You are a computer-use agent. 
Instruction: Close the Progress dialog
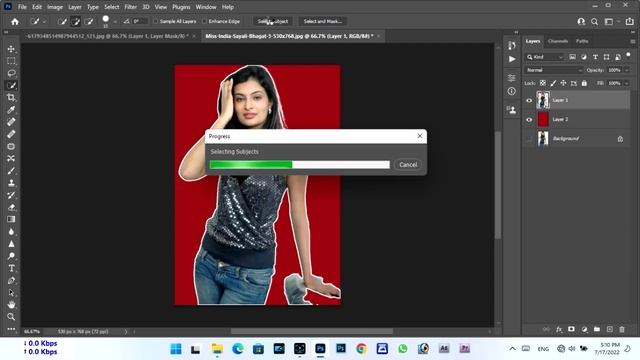pos(420,136)
